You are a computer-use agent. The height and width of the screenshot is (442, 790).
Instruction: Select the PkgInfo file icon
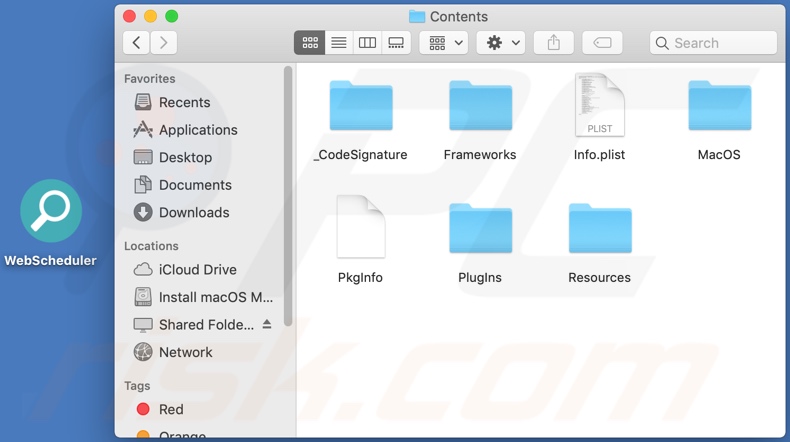click(361, 227)
